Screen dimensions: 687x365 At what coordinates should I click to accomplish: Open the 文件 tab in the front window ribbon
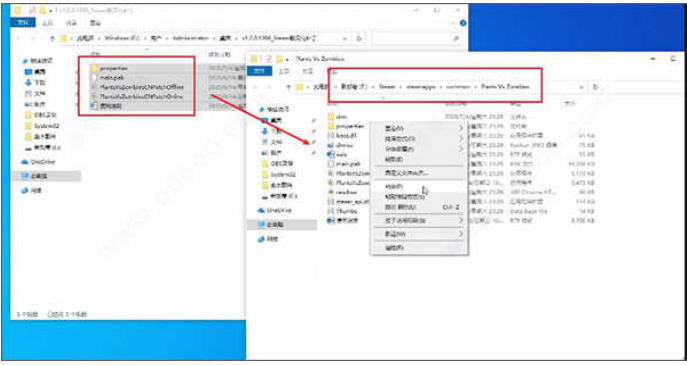pyautogui.click(x=260, y=71)
